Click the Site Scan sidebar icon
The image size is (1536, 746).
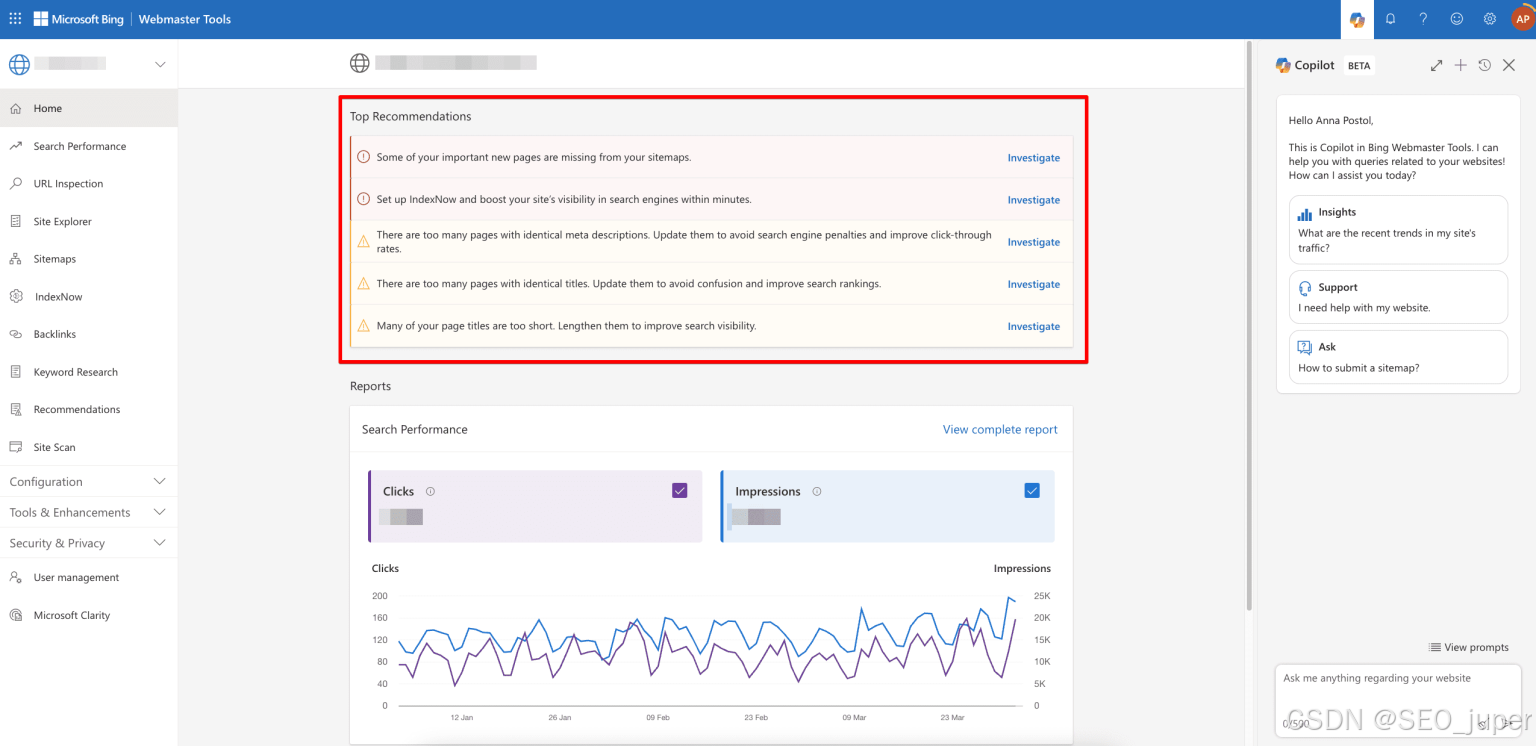coord(15,447)
